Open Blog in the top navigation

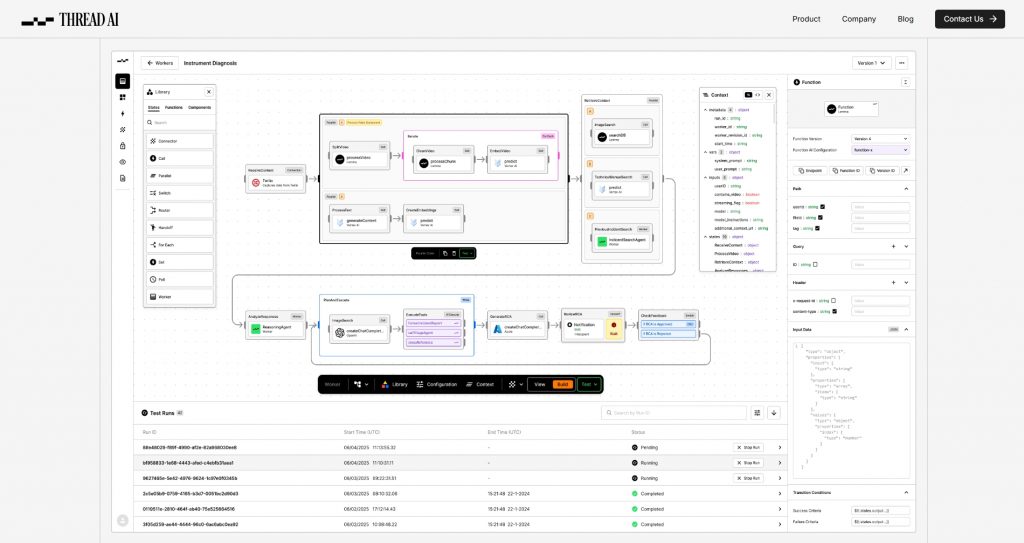pyautogui.click(x=905, y=19)
